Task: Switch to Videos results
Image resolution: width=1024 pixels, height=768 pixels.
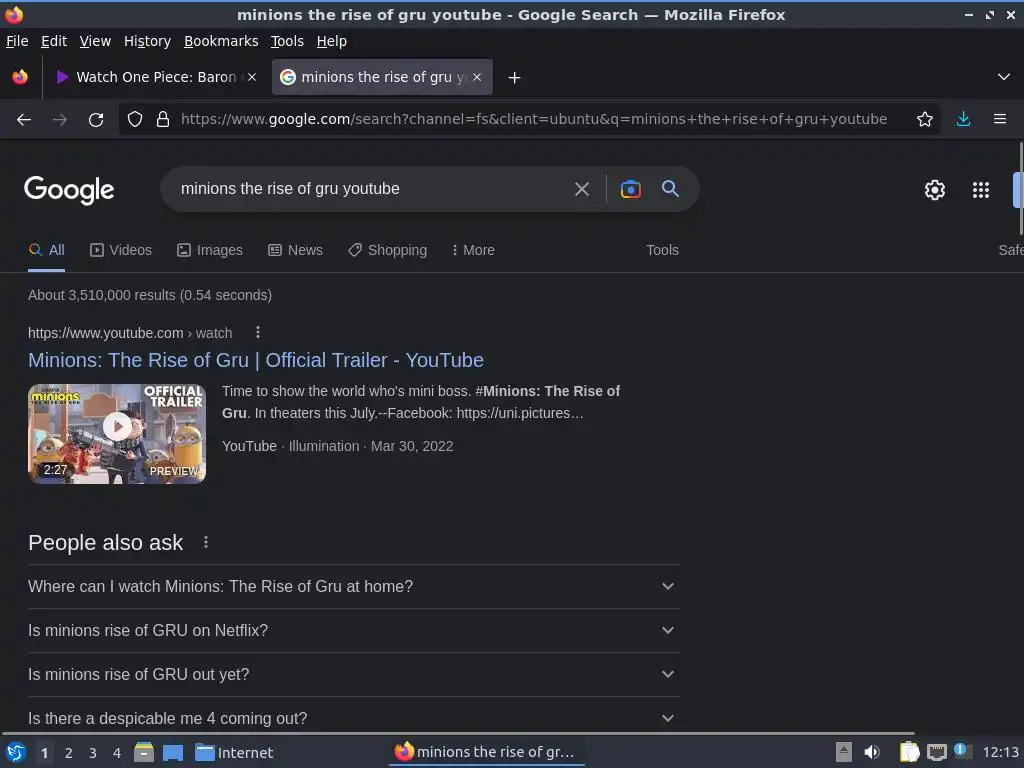Action: pyautogui.click(x=121, y=250)
